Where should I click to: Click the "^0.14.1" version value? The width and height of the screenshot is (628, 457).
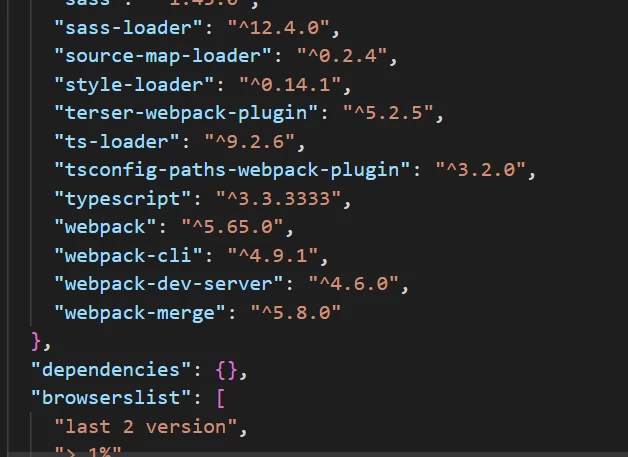[290, 85]
